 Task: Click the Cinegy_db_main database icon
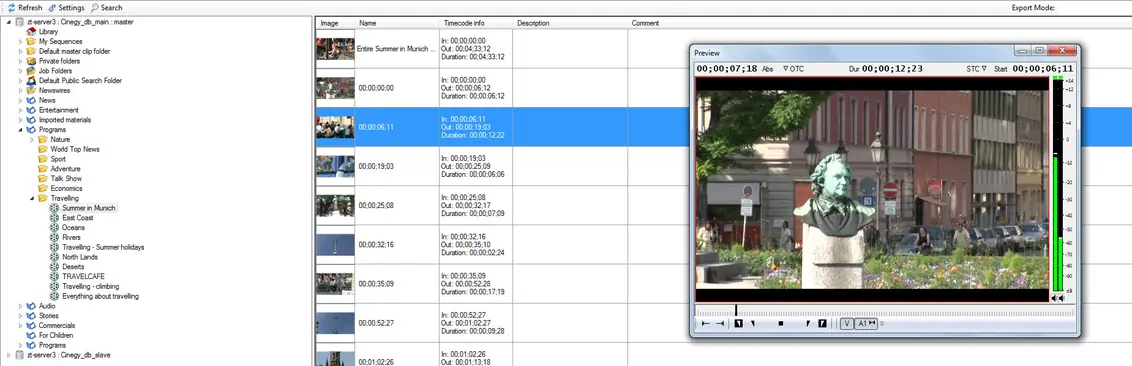pos(19,22)
